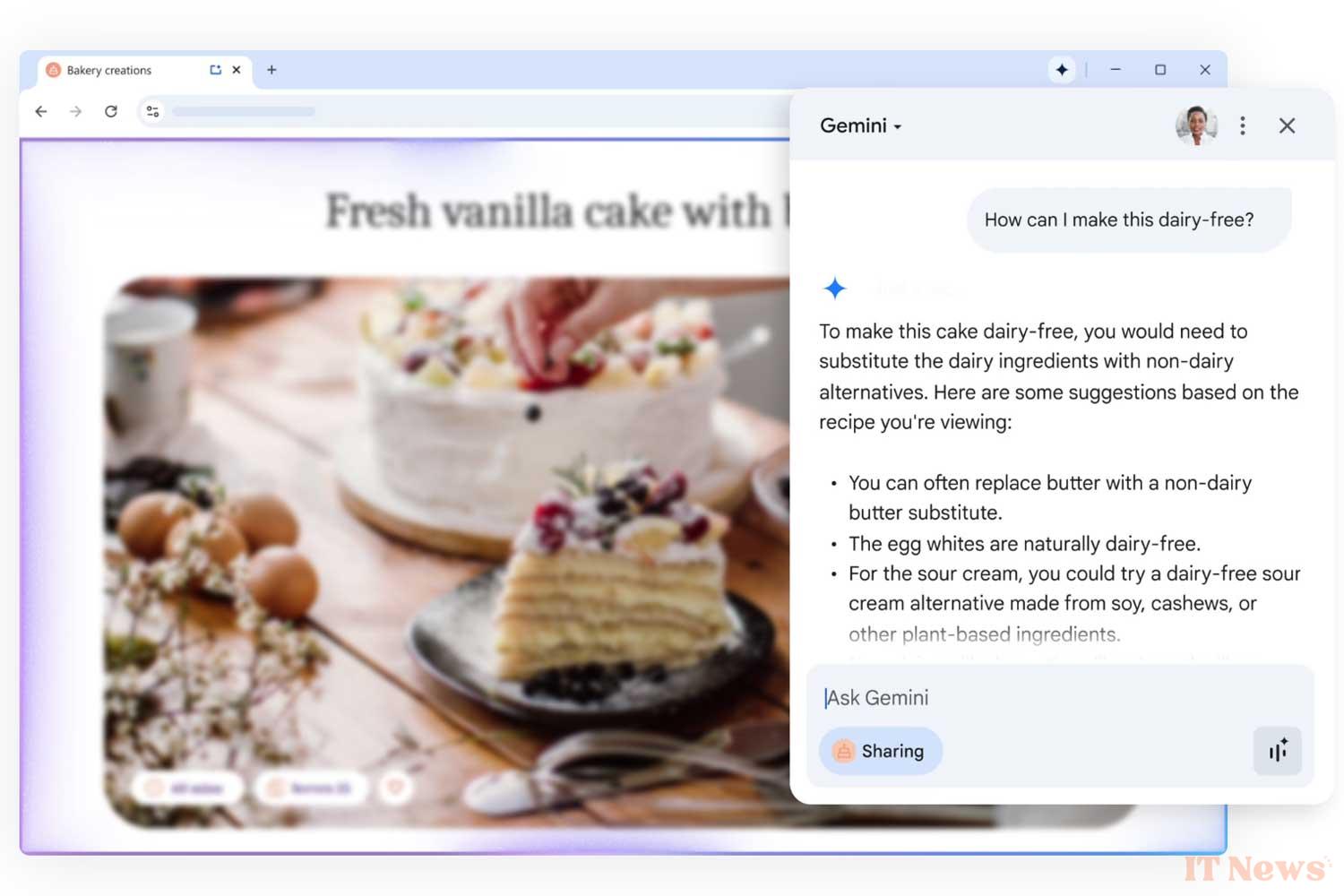This screenshot has height=896, width=1344.
Task: Click the vanilla cake photo
Action: pos(448,552)
